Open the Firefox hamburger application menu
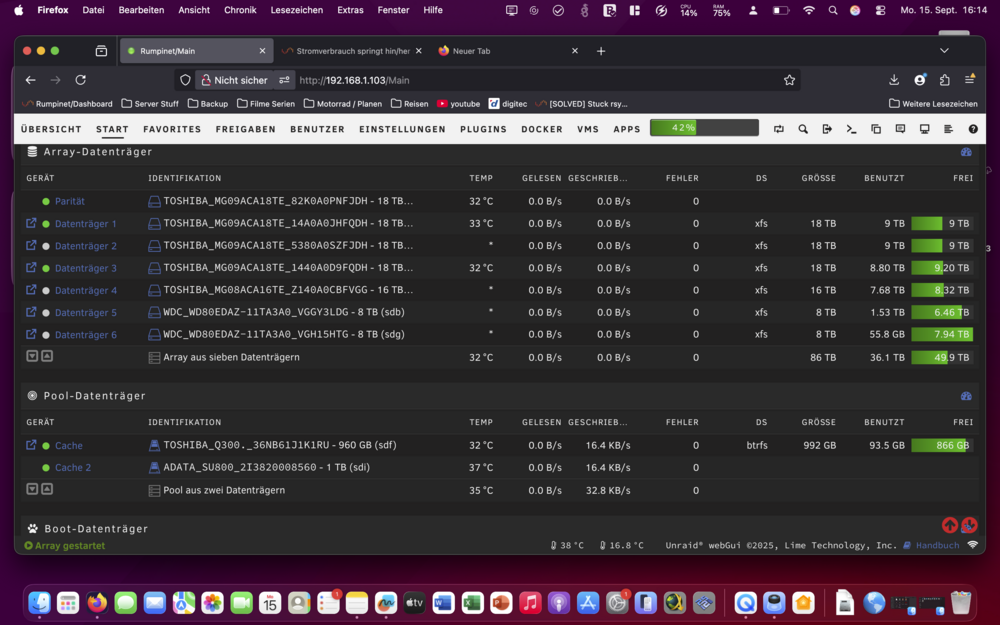 point(969,80)
